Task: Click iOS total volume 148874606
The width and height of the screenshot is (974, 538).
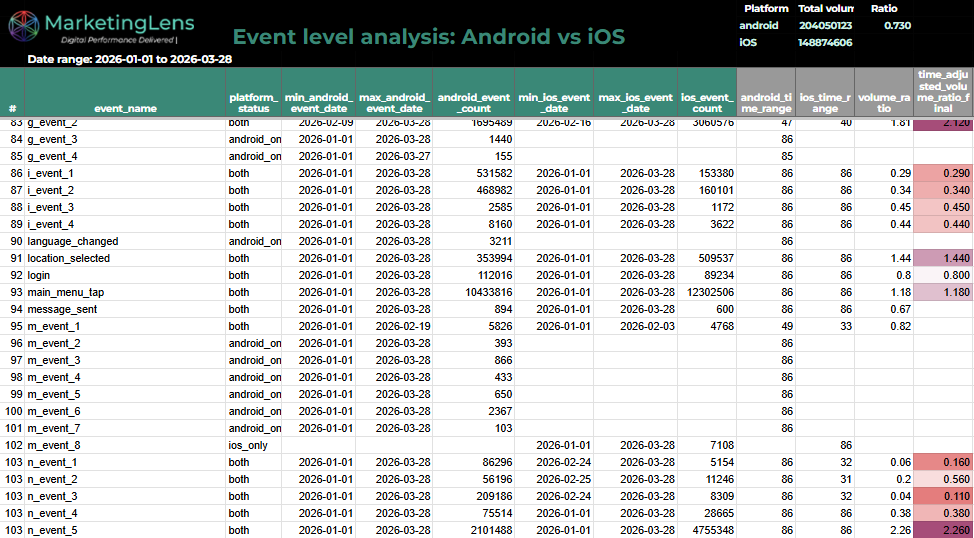Action: point(826,43)
